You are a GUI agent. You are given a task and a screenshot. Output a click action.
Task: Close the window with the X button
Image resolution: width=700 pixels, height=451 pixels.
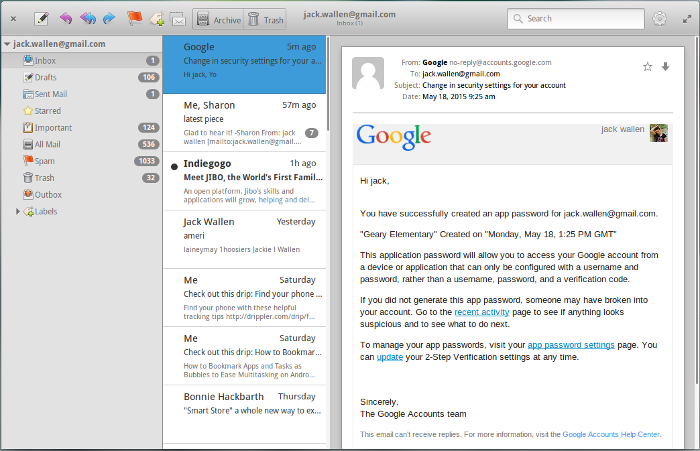tap(13, 19)
